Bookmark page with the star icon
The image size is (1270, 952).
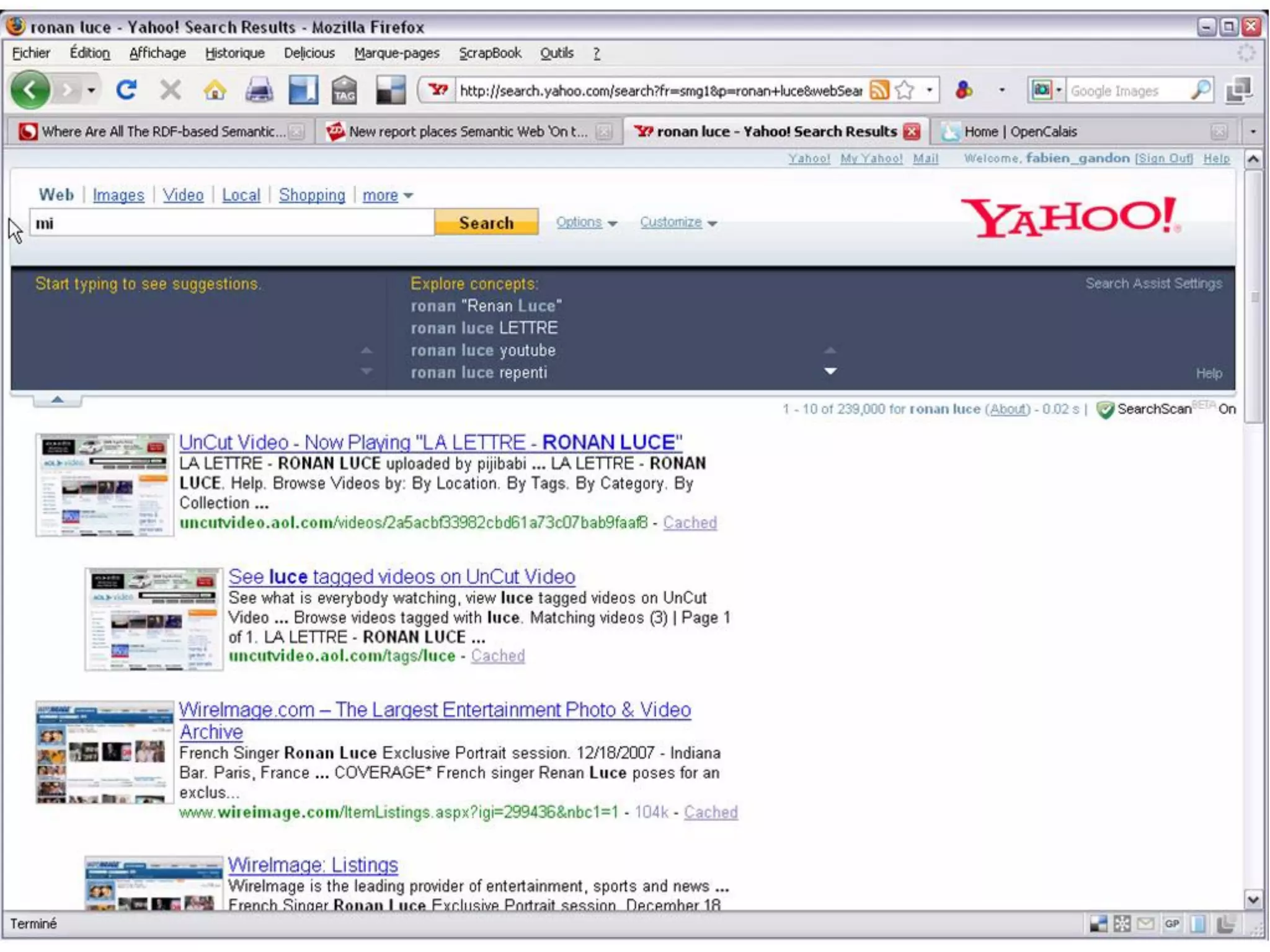click(905, 90)
